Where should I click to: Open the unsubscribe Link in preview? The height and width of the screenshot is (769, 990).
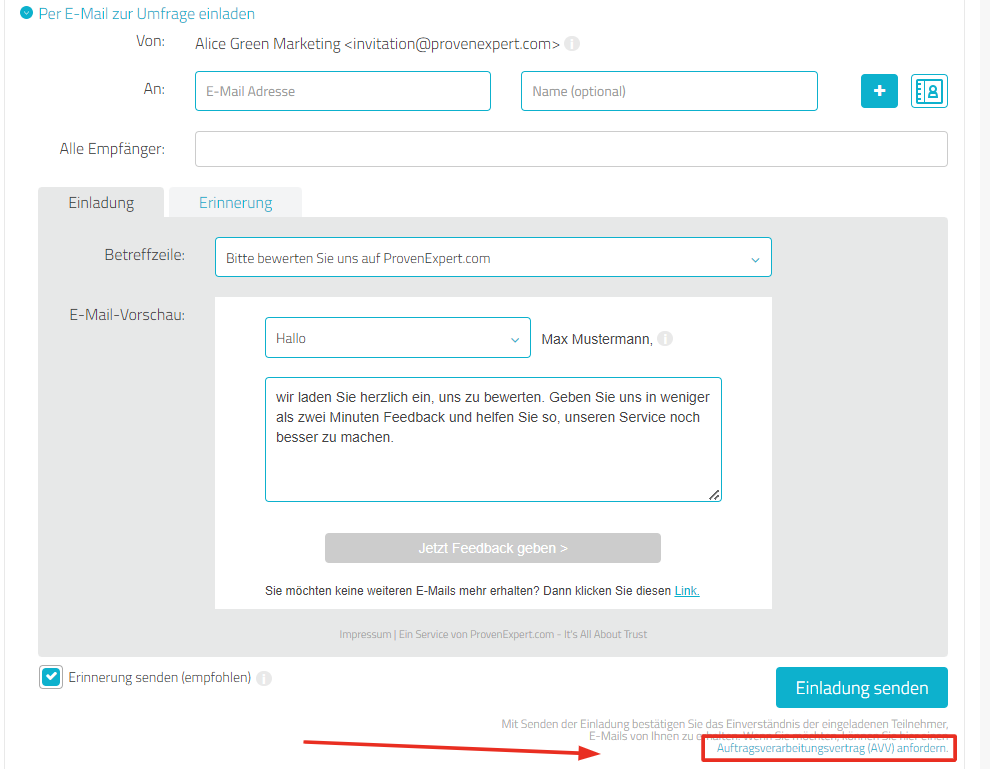pos(687,591)
